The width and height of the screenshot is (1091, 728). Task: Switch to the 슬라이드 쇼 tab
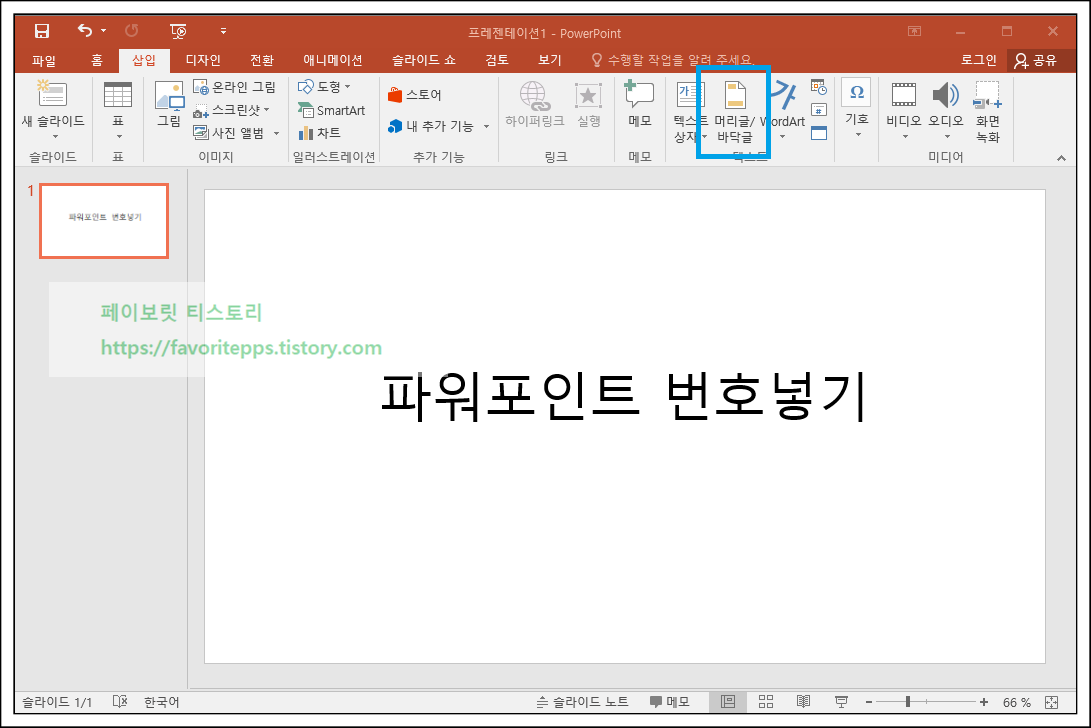(x=423, y=61)
